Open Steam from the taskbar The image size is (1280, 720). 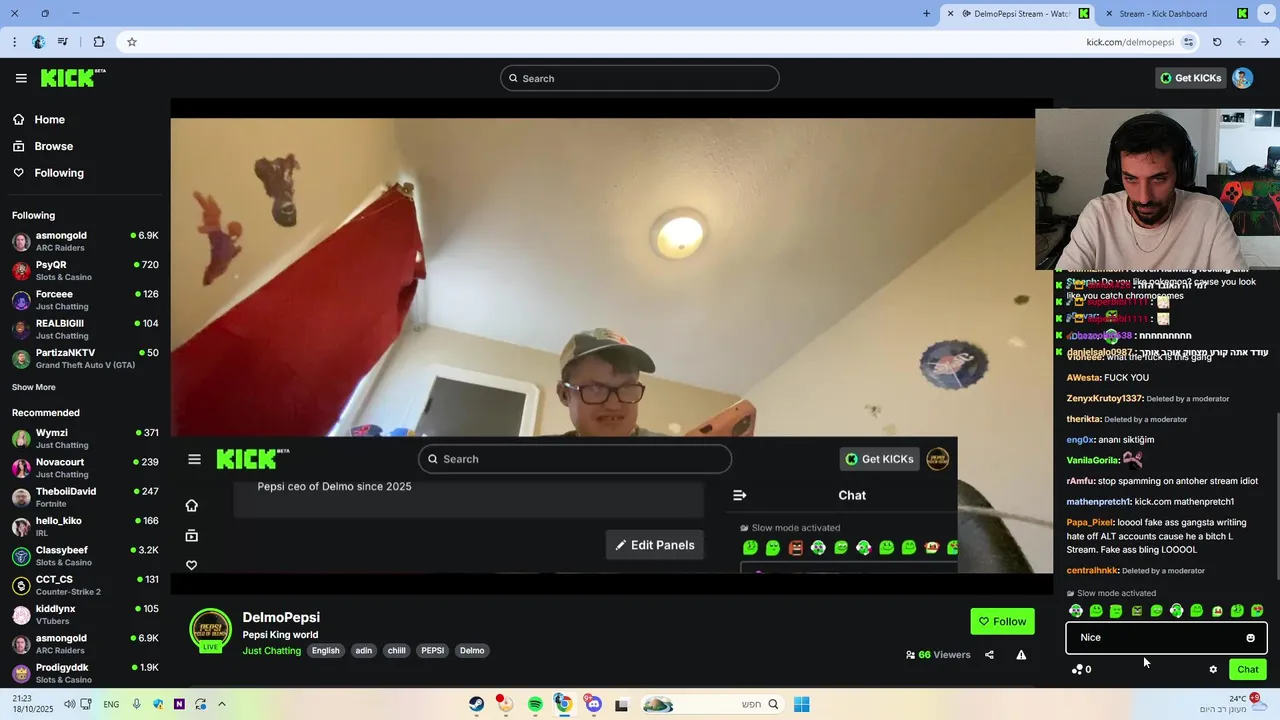click(x=477, y=704)
